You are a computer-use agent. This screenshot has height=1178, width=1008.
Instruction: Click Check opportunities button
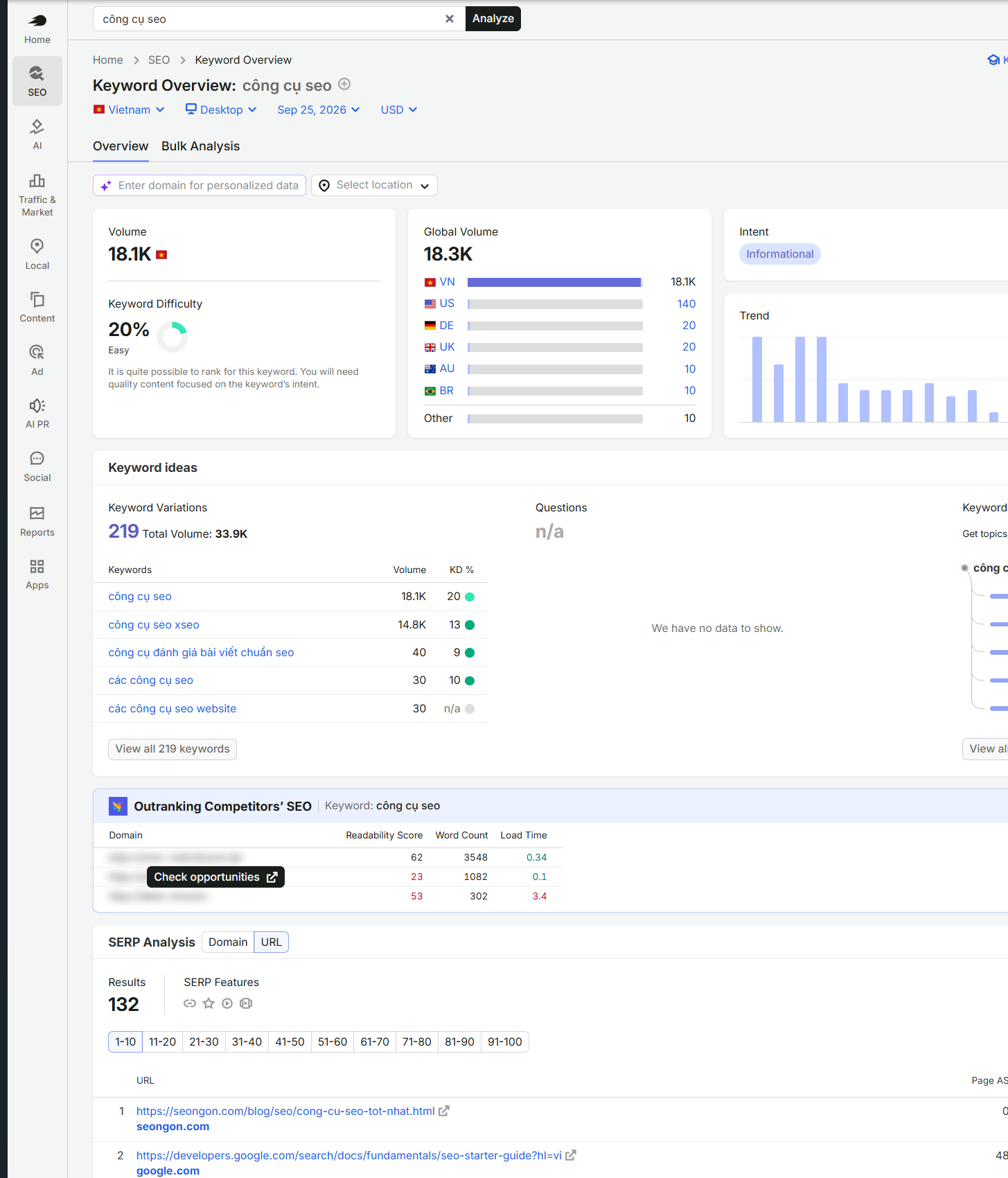point(215,877)
